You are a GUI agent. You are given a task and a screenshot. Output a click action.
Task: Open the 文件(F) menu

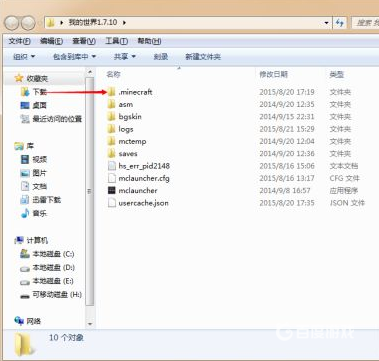20,41
